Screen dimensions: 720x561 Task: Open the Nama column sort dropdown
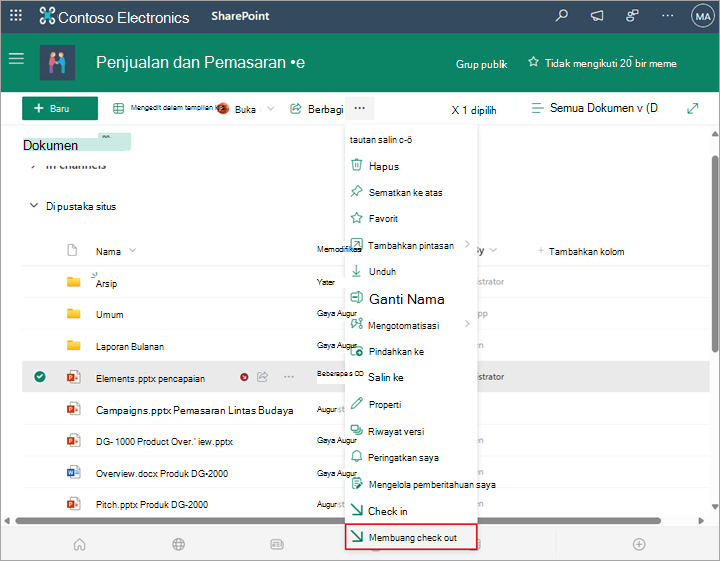pos(132,250)
